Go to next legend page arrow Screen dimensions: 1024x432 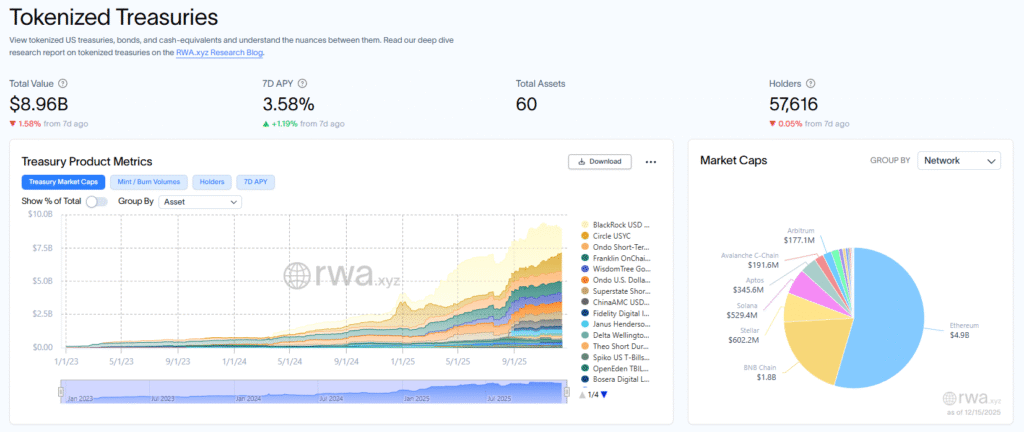tap(603, 394)
